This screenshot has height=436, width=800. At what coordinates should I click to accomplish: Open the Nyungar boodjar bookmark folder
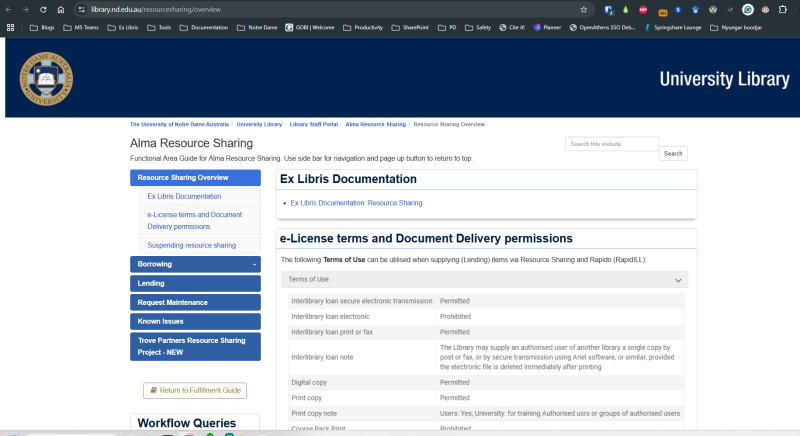pyautogui.click(x=736, y=28)
